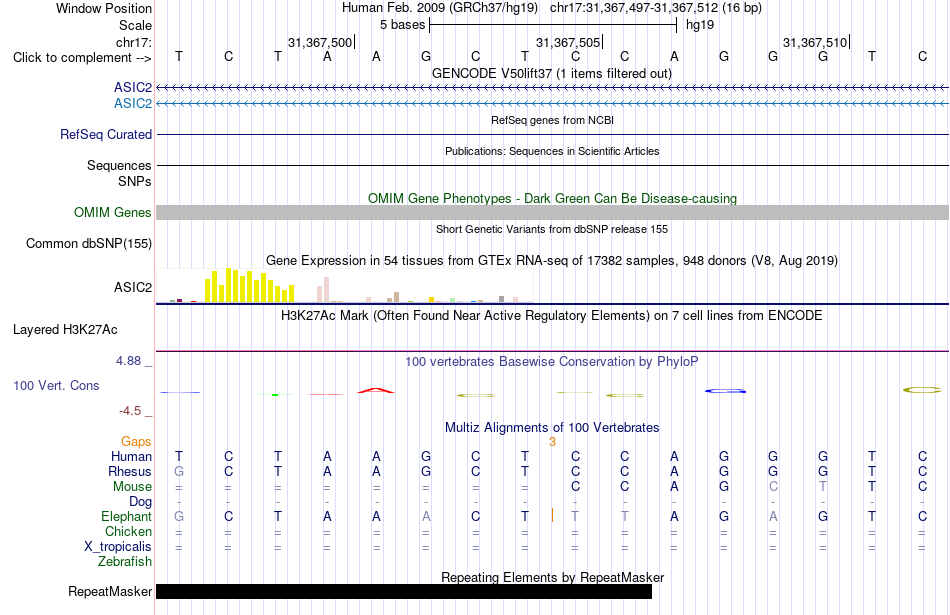950x615 pixels.
Task: Click the 'RefSeq genes from NCBI' title
Action: click(553, 120)
